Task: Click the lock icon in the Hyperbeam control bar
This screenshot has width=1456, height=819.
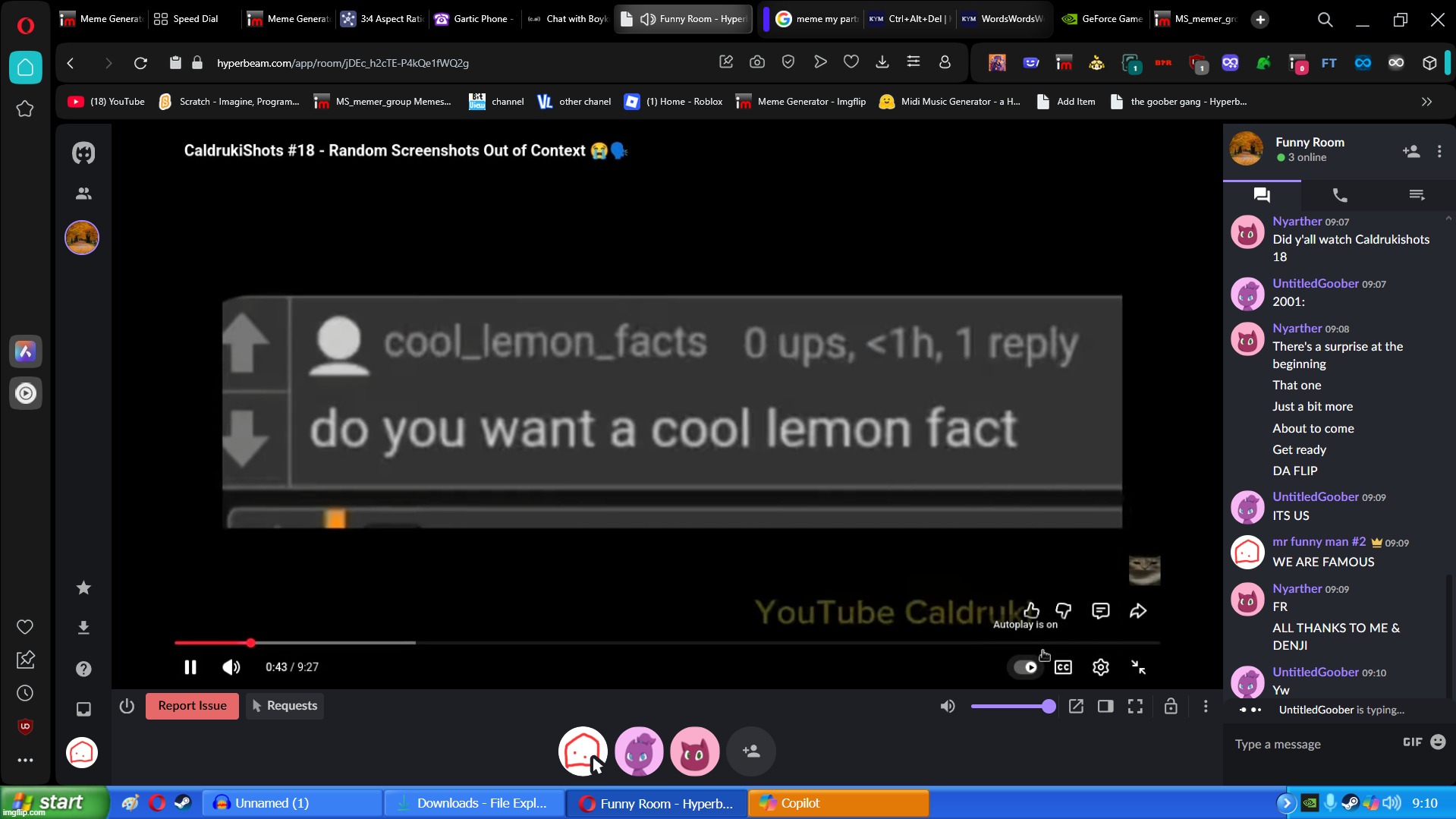Action: (x=1171, y=706)
